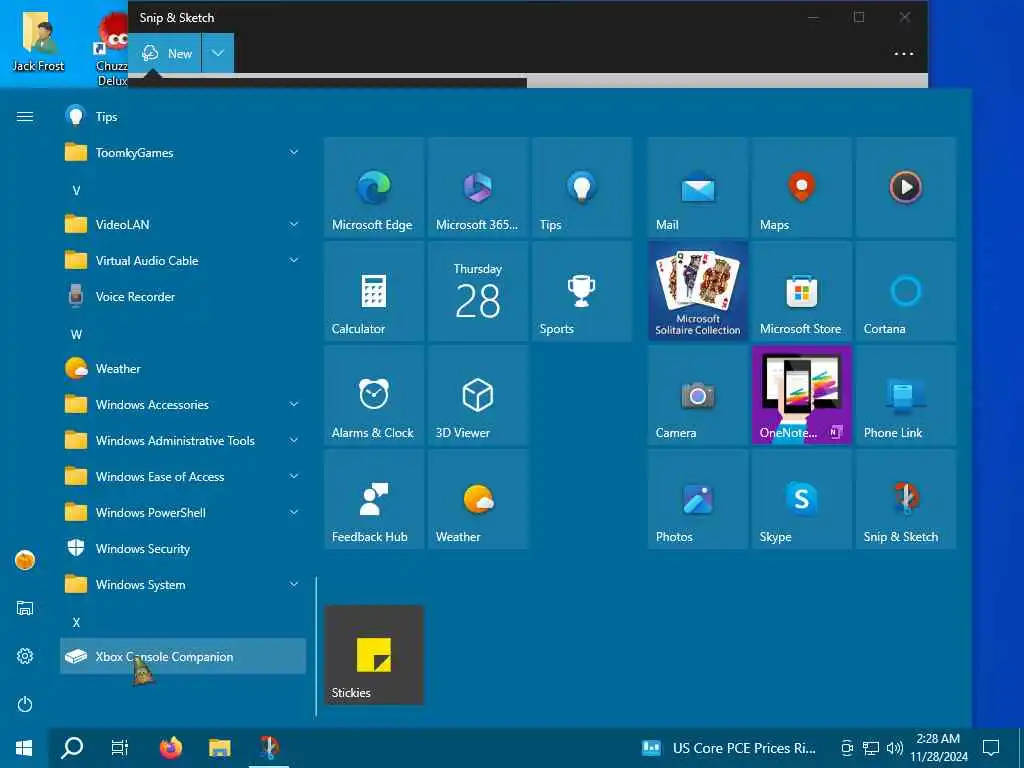This screenshot has height=768, width=1024.
Task: Switch to Snip & Sketch on the taskbar
Action: point(268,748)
